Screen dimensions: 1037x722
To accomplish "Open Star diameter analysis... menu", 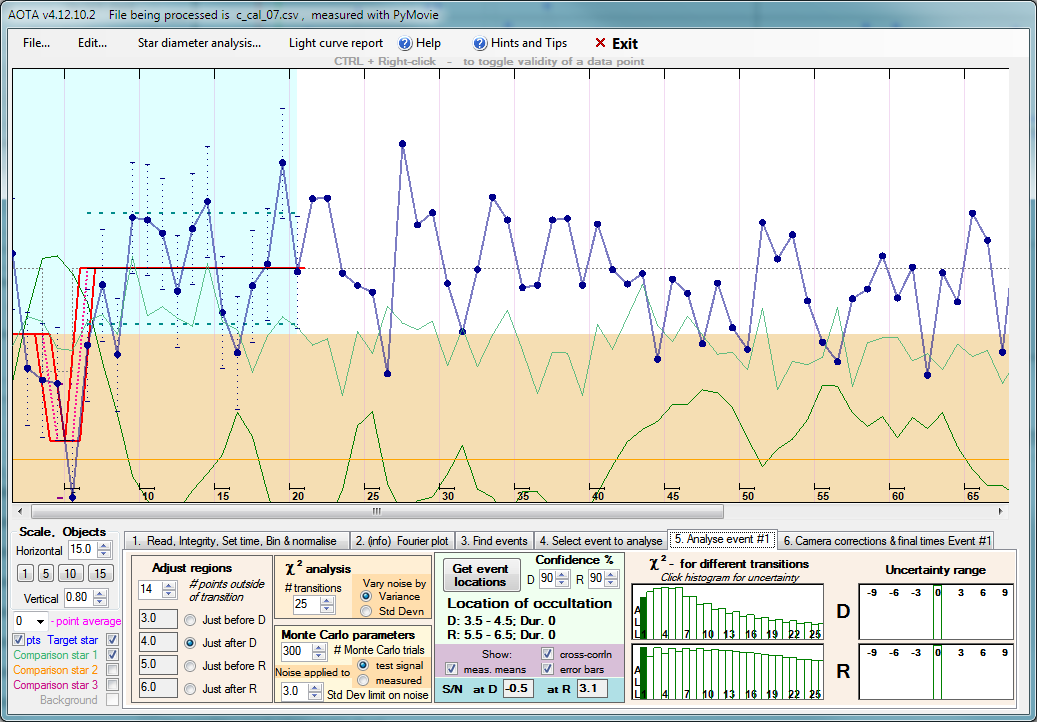I will [x=199, y=44].
